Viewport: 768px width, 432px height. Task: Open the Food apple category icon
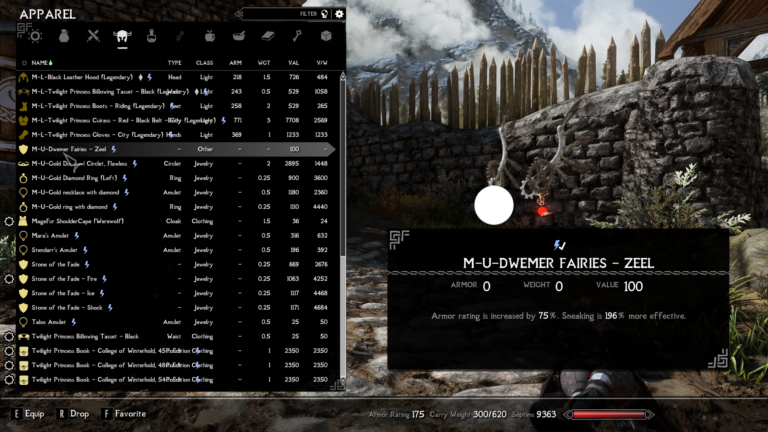(210, 36)
